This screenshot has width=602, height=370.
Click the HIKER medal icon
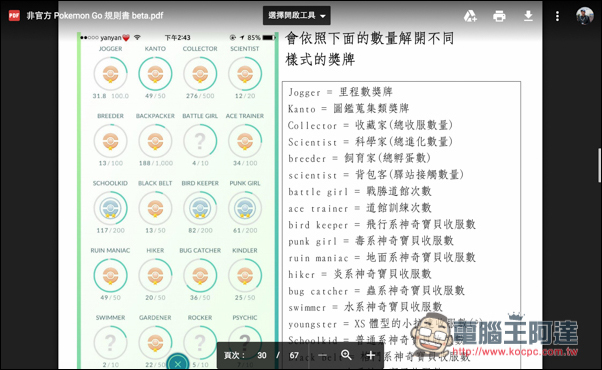[x=155, y=276]
